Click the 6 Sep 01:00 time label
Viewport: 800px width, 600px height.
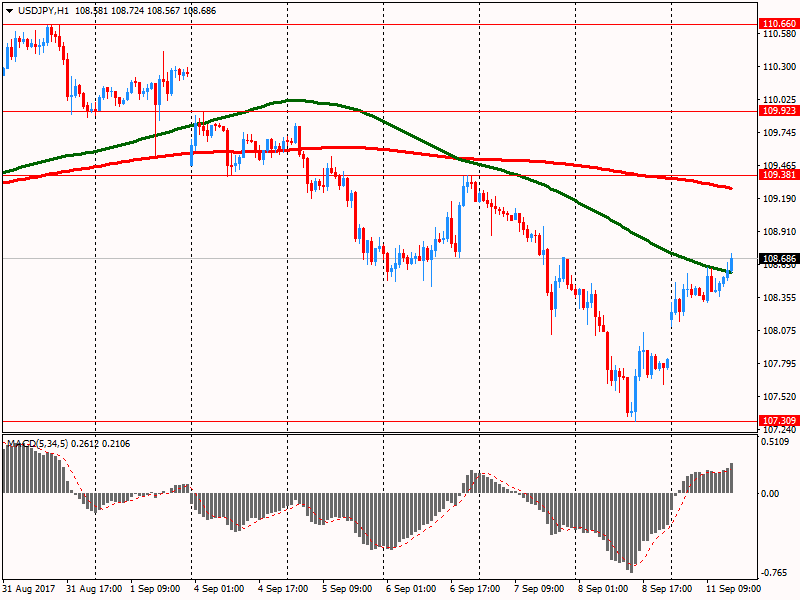pos(411,589)
